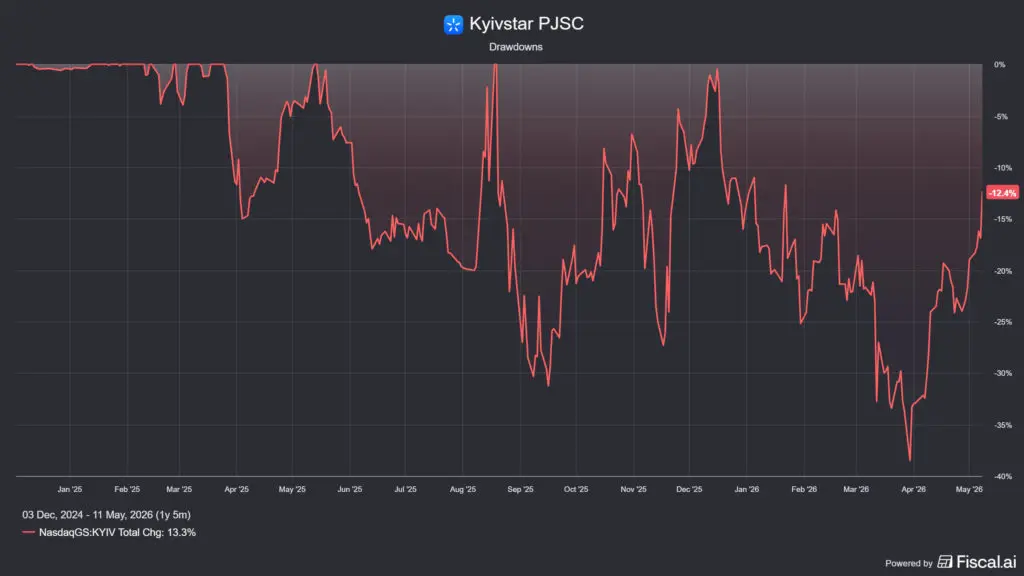The height and width of the screenshot is (576, 1024).
Task: Click the -5% y-axis label
Action: [1001, 116]
